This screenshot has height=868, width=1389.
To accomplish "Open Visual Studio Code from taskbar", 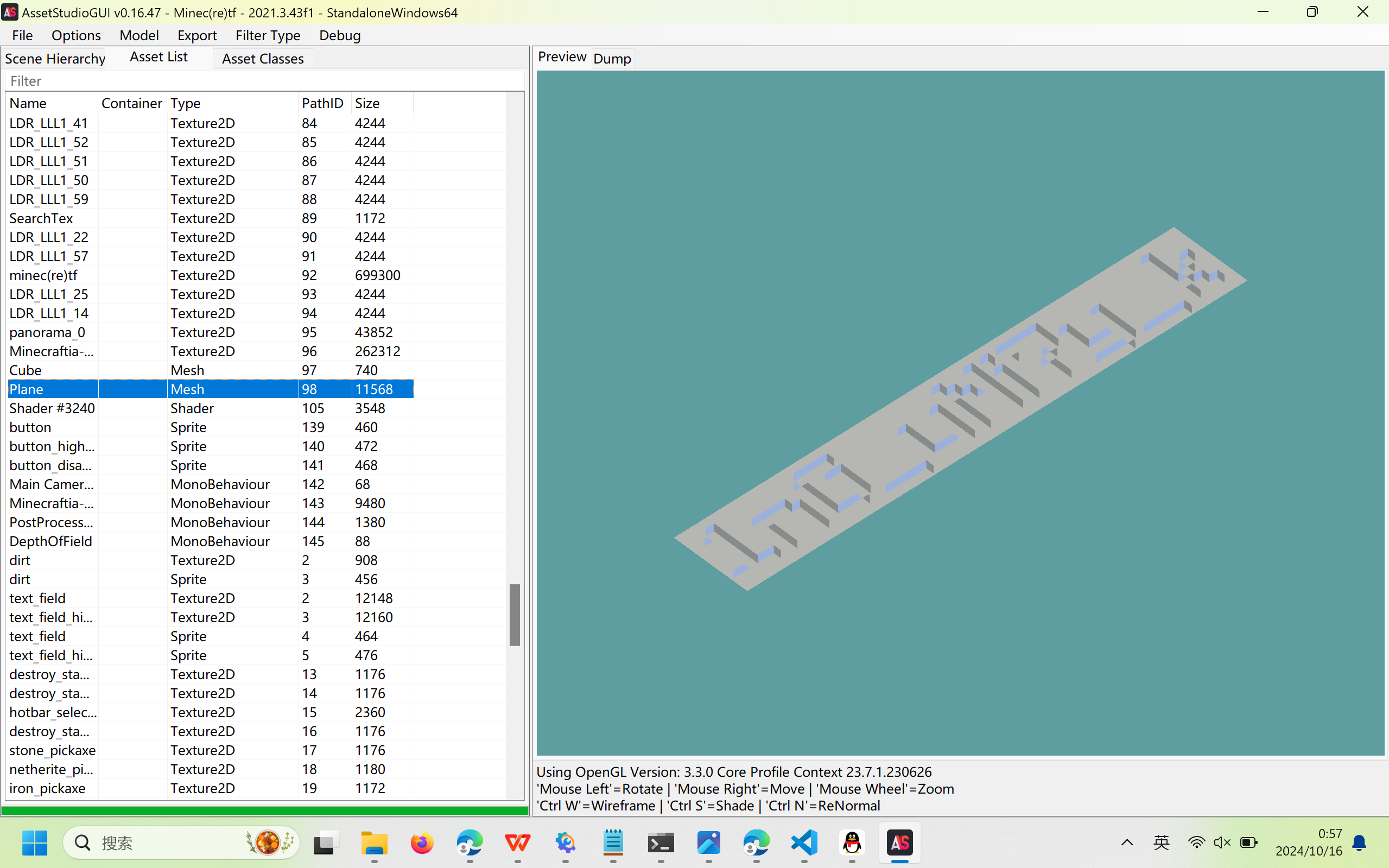I will pyautogui.click(x=804, y=842).
